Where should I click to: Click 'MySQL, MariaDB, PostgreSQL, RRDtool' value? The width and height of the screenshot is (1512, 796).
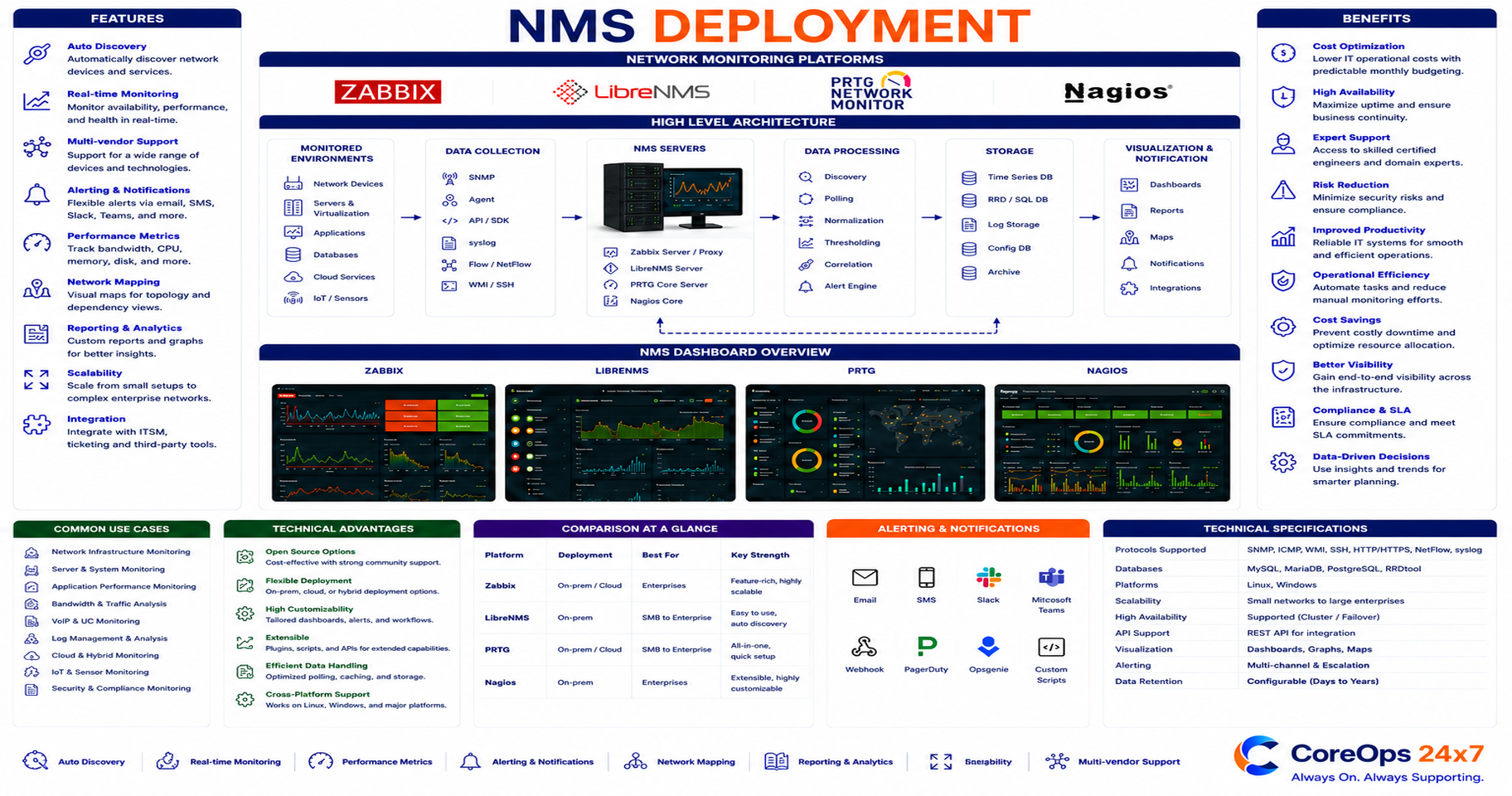(x=1334, y=569)
